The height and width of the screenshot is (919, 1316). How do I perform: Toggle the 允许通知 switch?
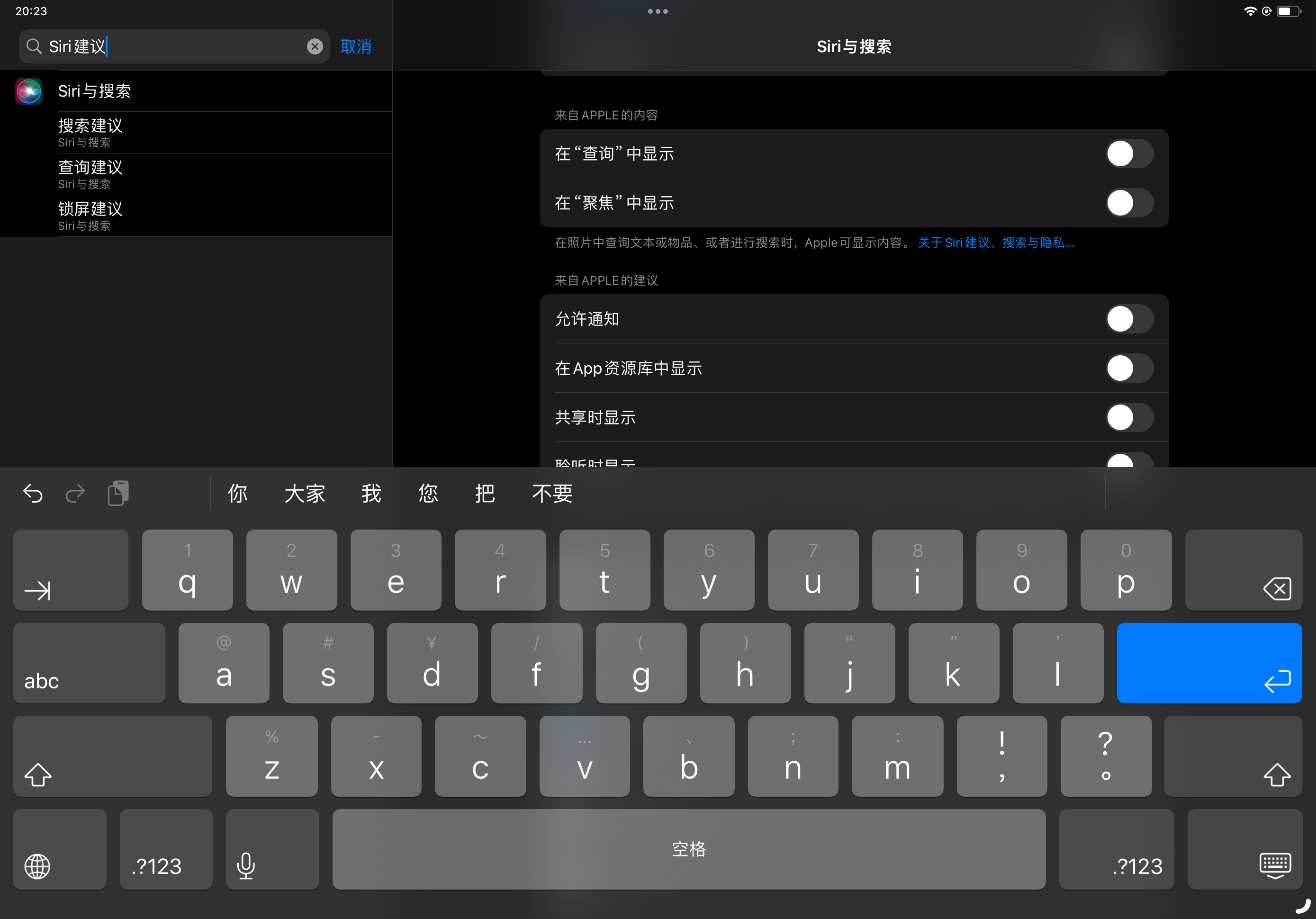(1129, 319)
